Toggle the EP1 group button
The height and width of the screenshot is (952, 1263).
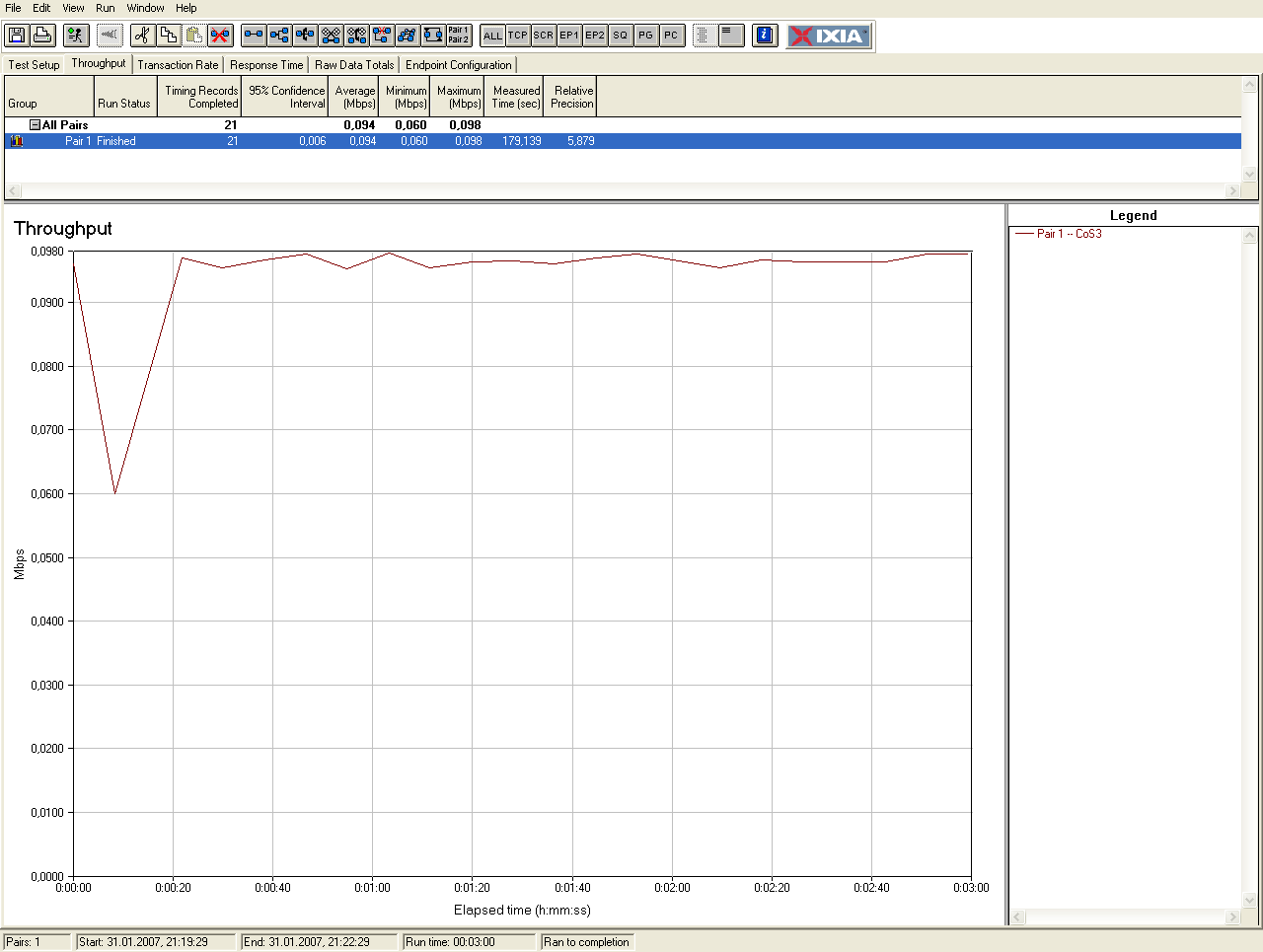pyautogui.click(x=569, y=36)
